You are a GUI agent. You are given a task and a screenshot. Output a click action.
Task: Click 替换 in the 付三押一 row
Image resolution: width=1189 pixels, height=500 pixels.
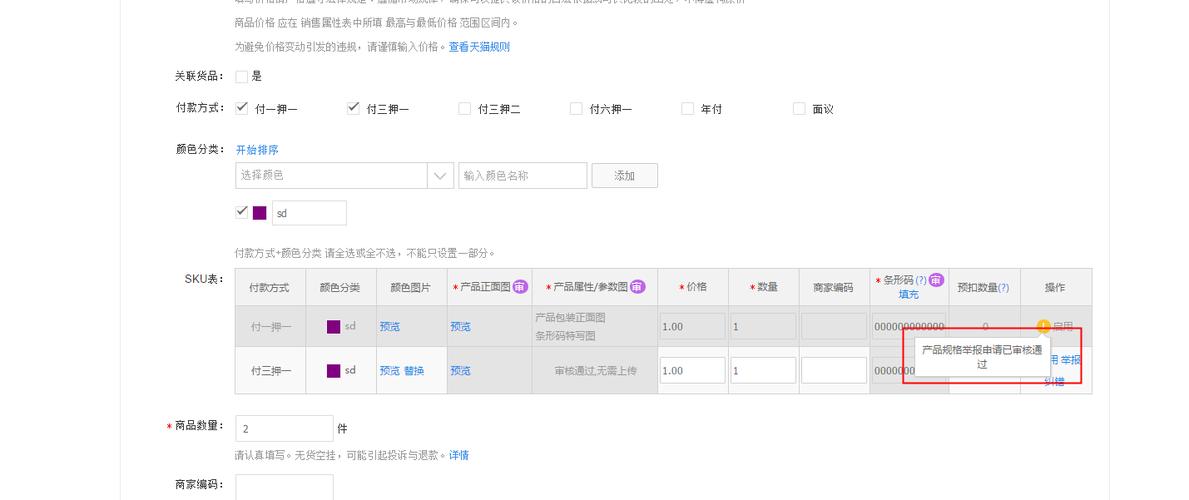pos(414,371)
